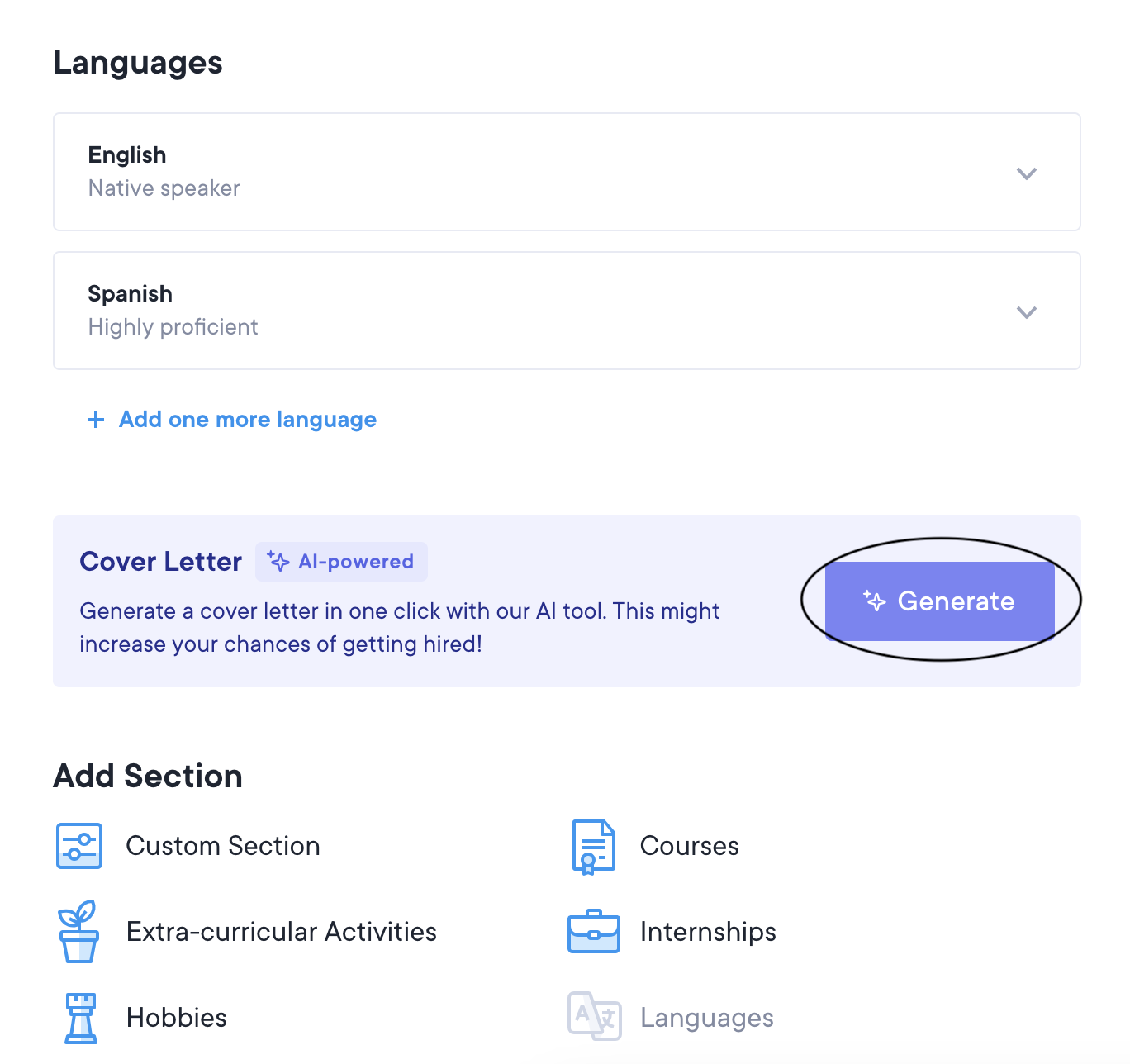Screen dimensions: 1130x1064
Task: Add the Extra-curricular Activities section
Action: (x=281, y=932)
